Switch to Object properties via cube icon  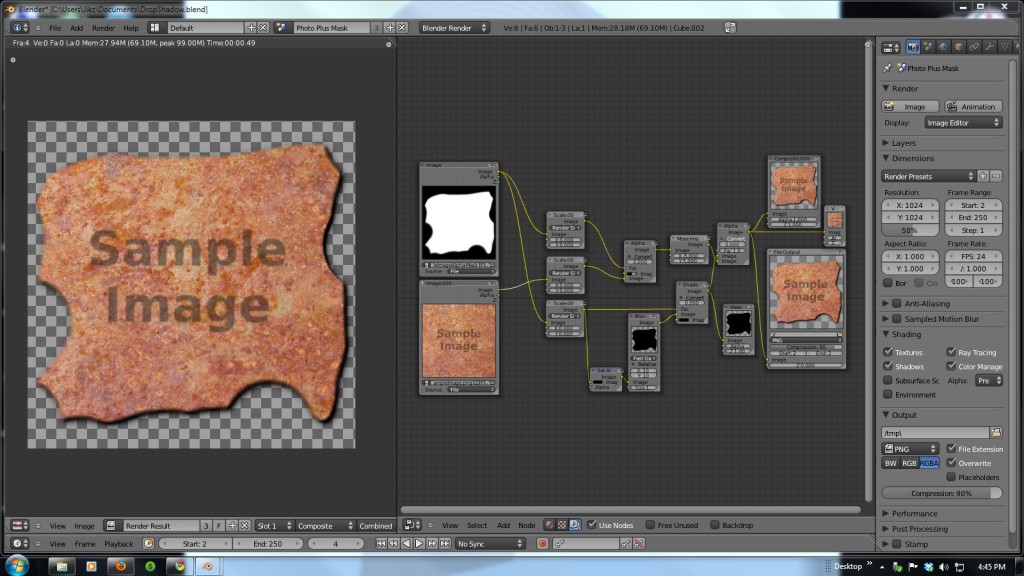[958, 47]
